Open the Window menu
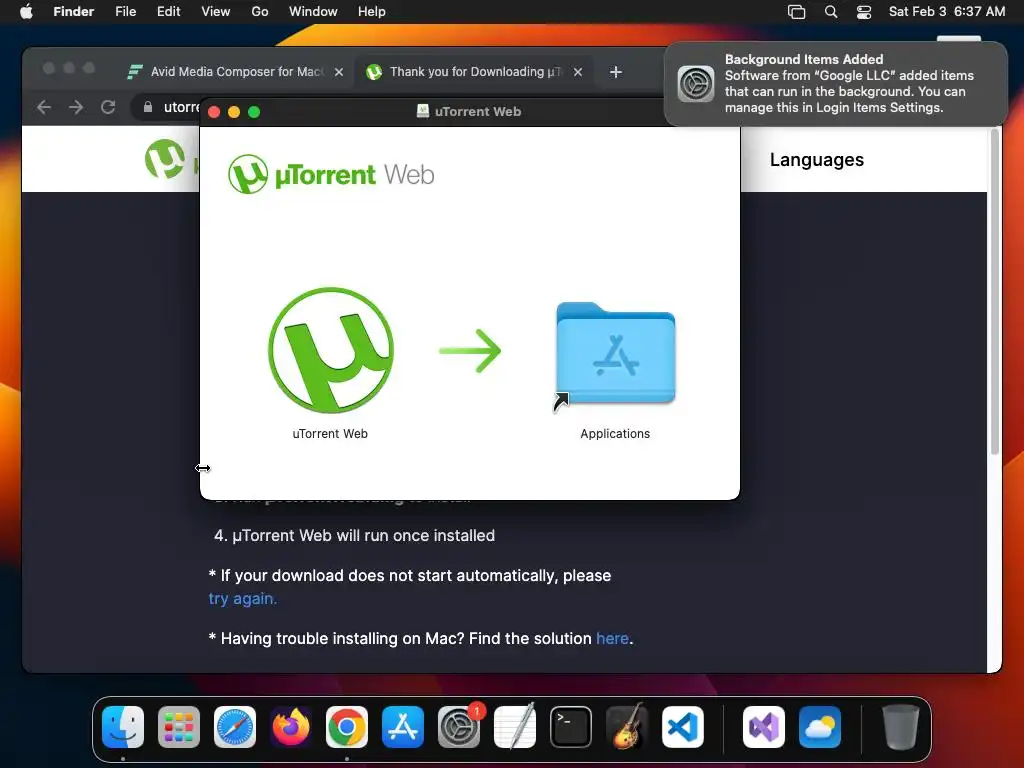The width and height of the screenshot is (1024, 768). pos(313,11)
